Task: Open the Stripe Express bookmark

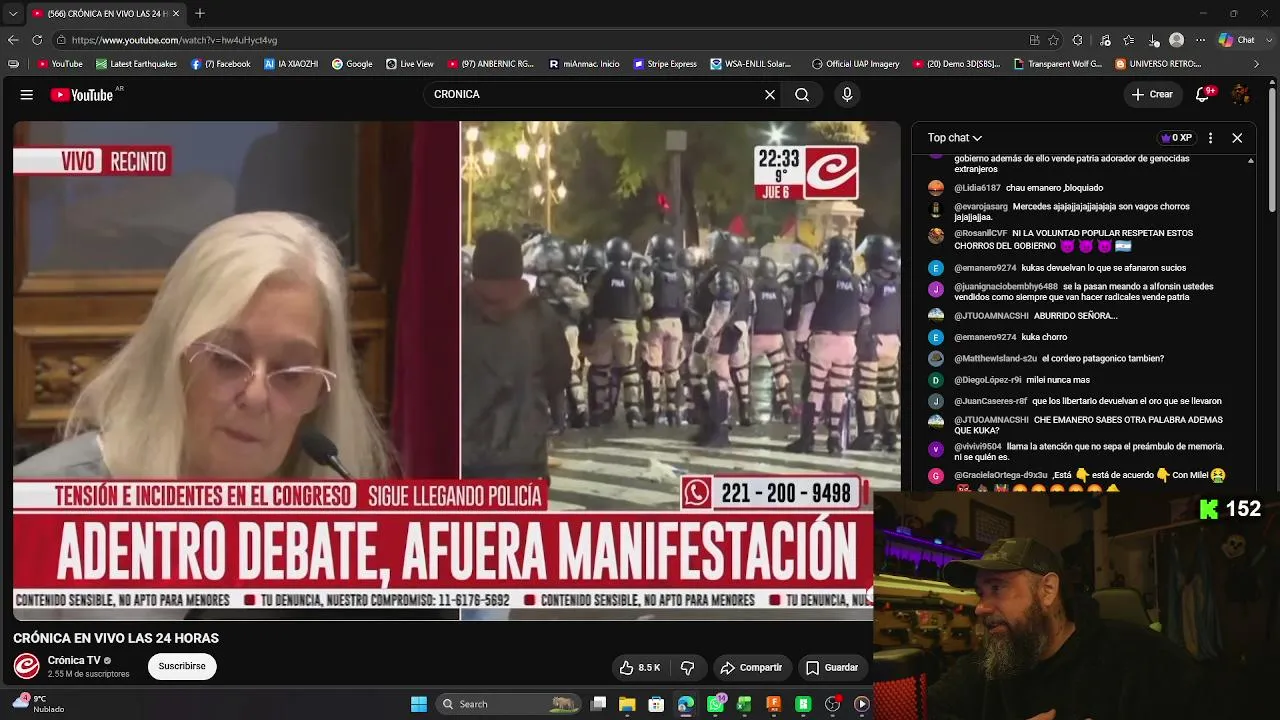Action: pos(665,64)
